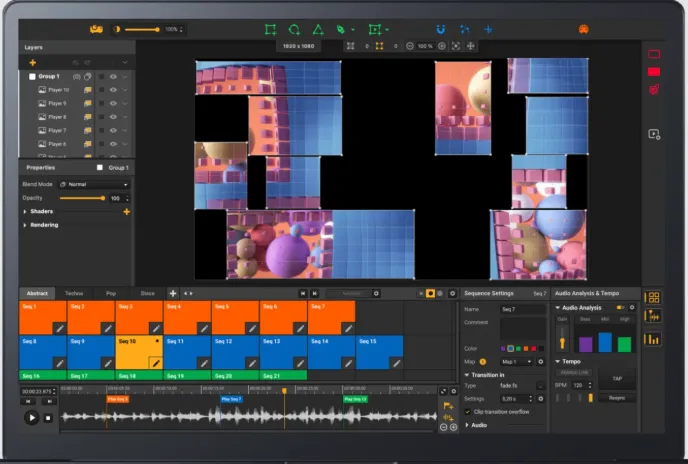Collapse the Transition in section

click(x=467, y=375)
